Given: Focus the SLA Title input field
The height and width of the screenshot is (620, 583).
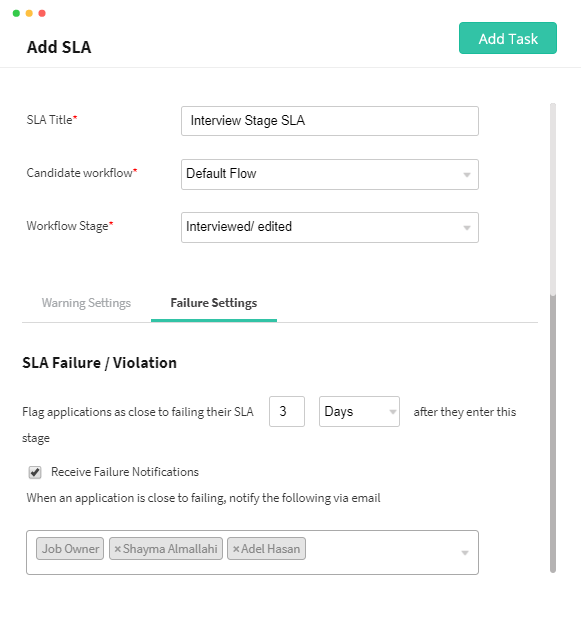Looking at the screenshot, I should (330, 121).
